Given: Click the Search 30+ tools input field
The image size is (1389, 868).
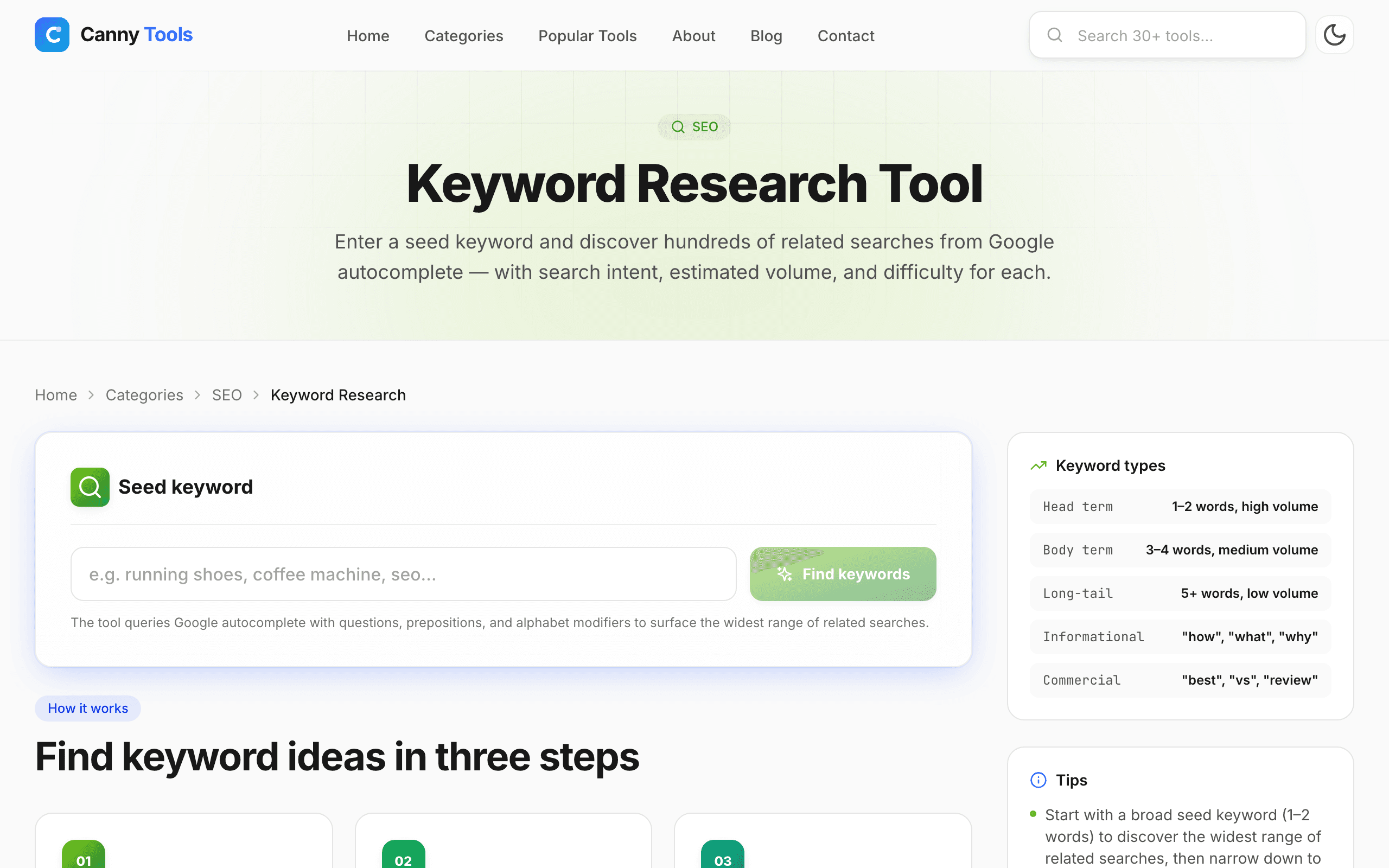Looking at the screenshot, I should (x=1167, y=35).
